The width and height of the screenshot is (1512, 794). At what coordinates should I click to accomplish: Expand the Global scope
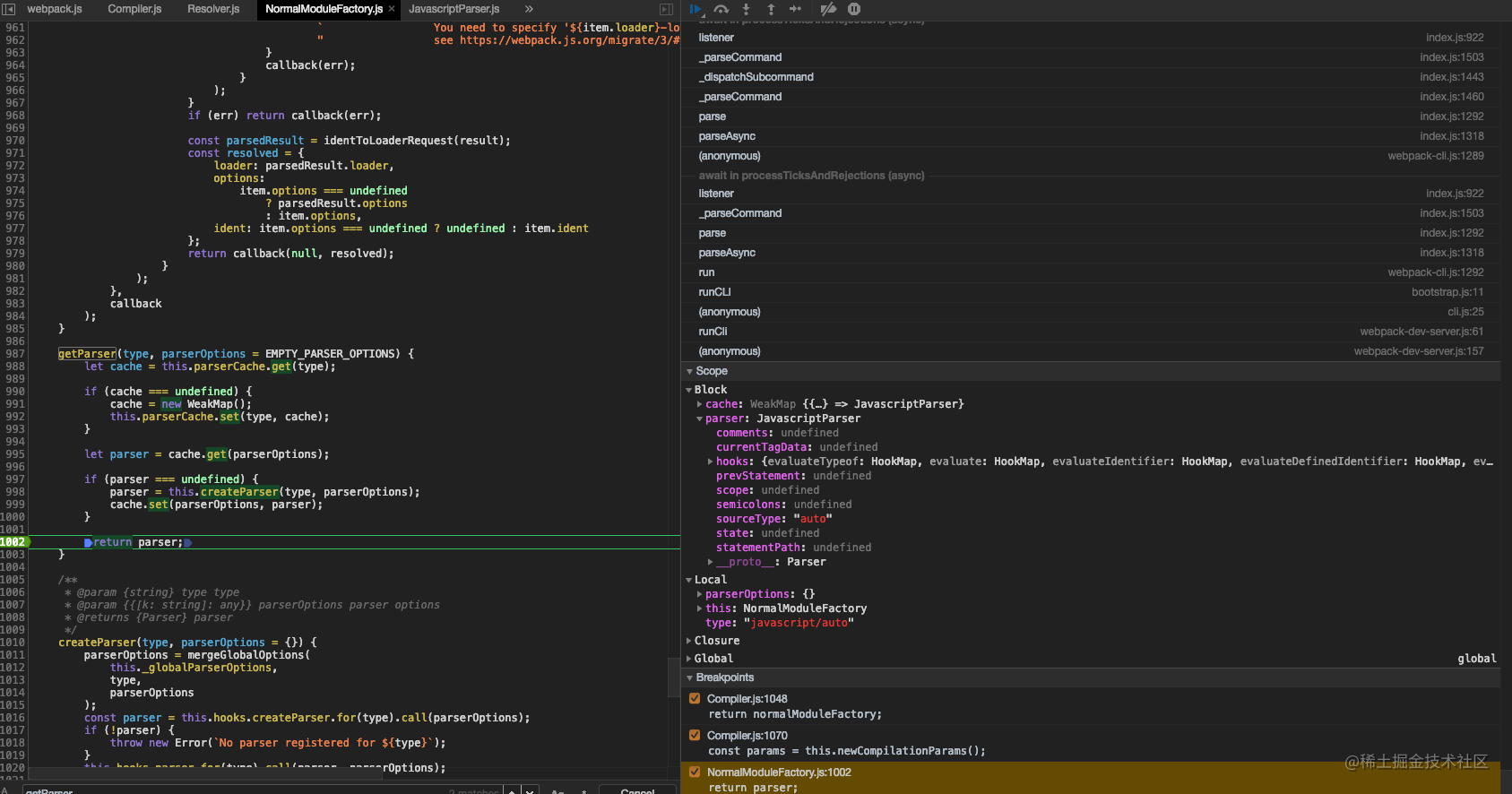point(688,659)
